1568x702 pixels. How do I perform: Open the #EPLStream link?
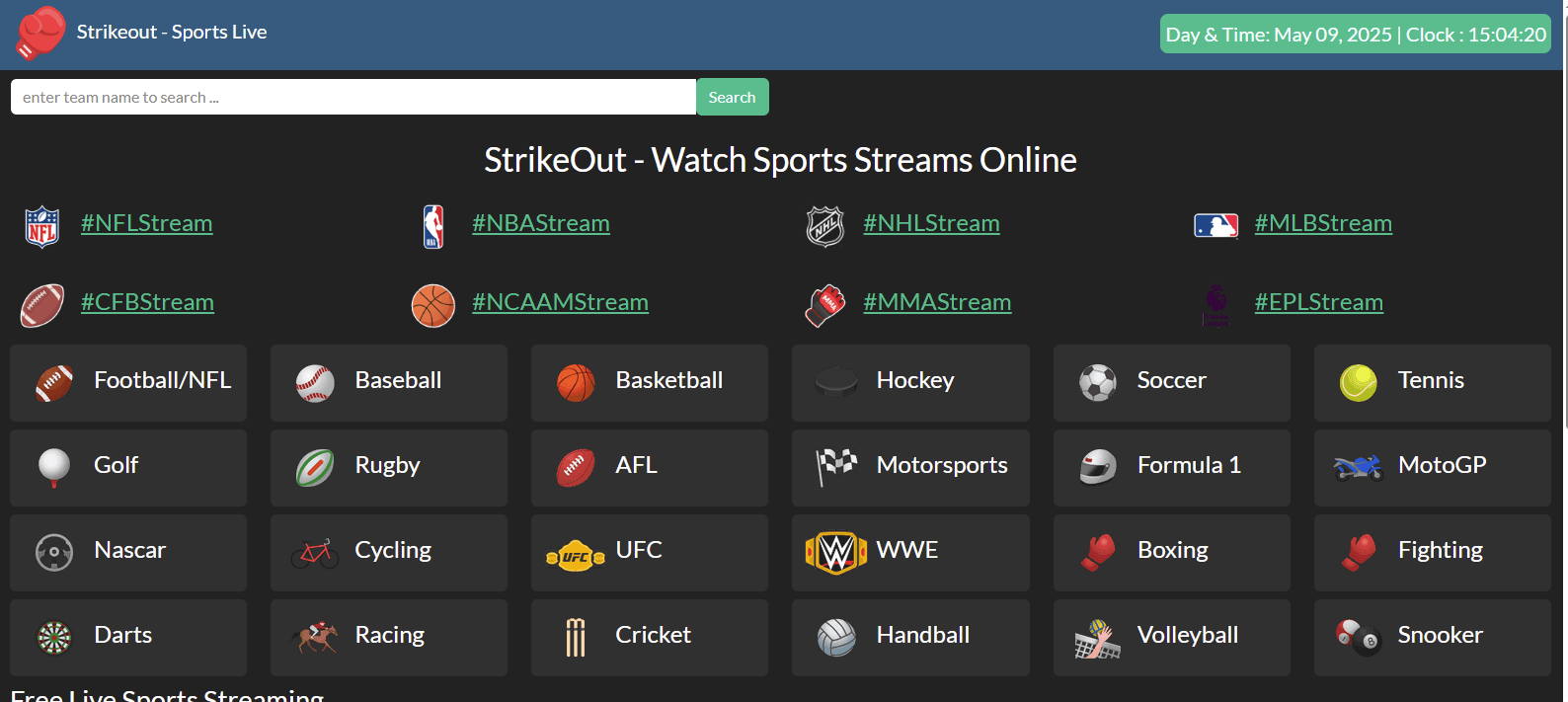click(x=1319, y=302)
